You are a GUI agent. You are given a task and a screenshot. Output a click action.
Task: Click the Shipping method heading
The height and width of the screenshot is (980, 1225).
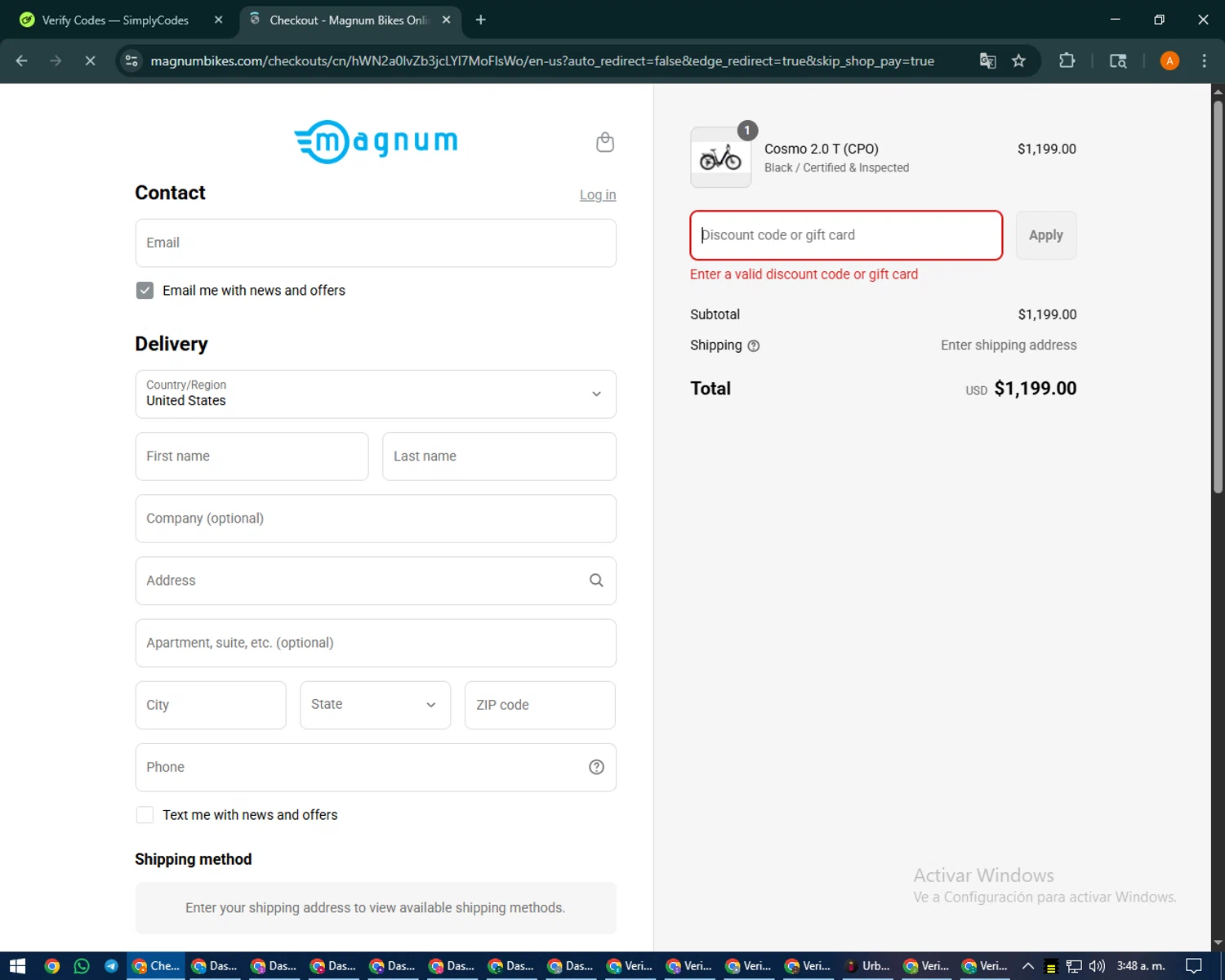tap(194, 859)
